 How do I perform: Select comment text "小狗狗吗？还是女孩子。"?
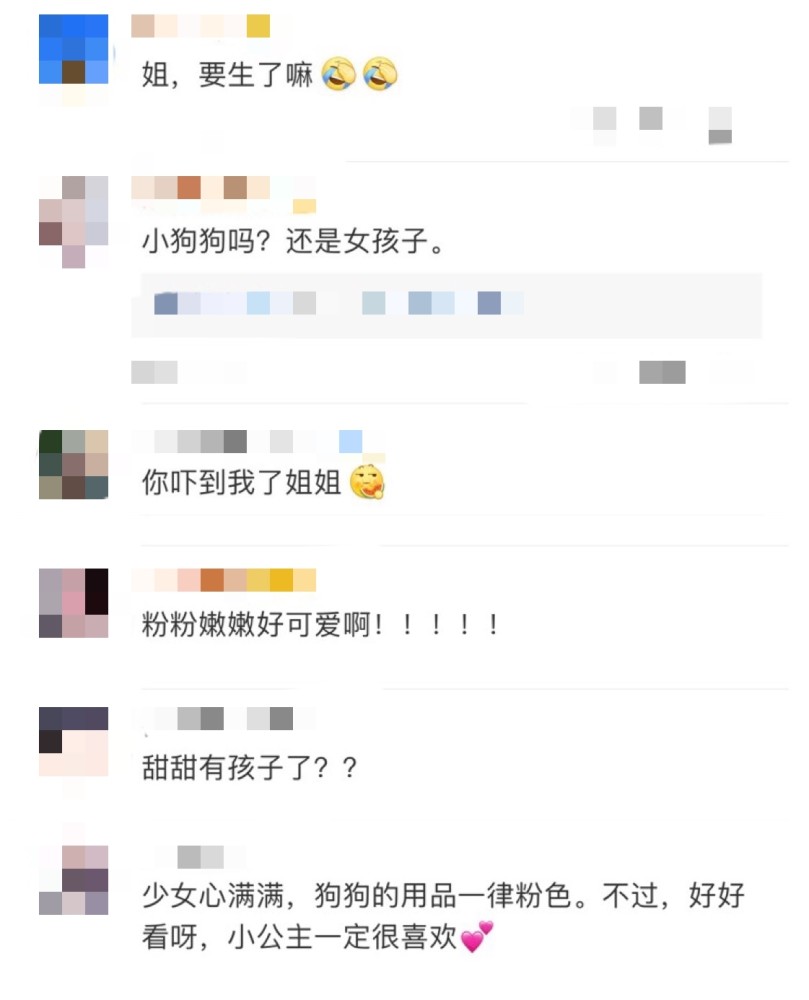click(x=293, y=241)
